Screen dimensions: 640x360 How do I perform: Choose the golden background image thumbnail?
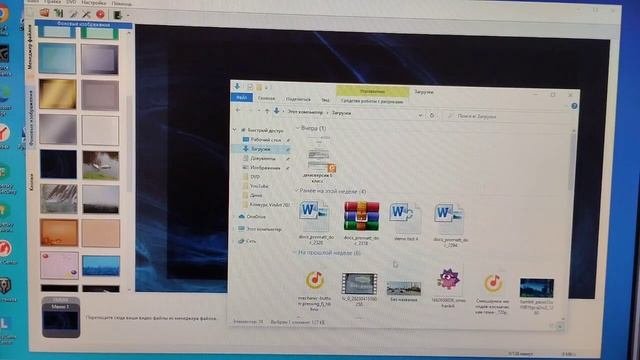58,94
